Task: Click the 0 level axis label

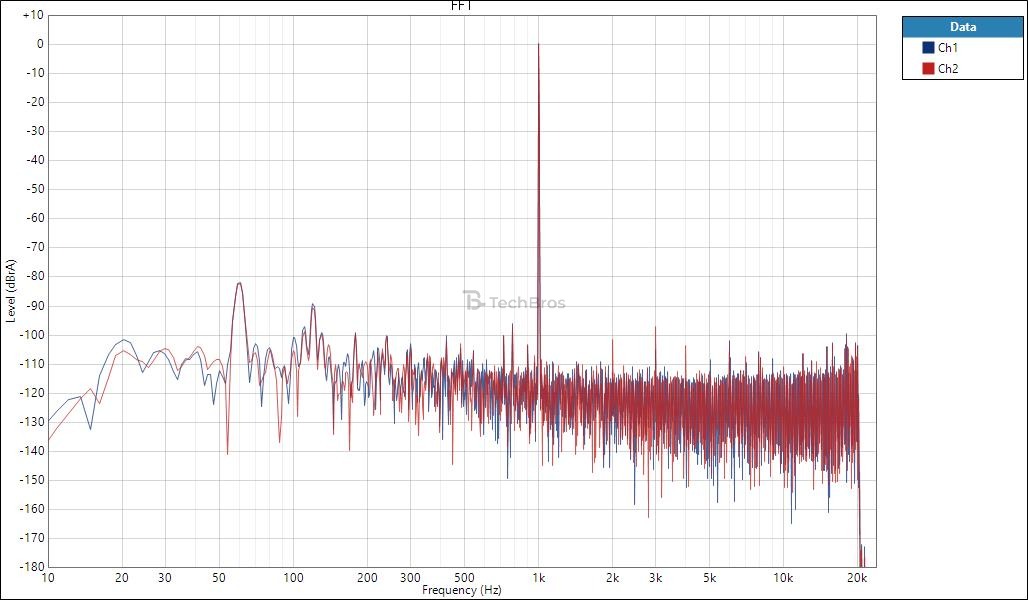Action: click(x=40, y=44)
